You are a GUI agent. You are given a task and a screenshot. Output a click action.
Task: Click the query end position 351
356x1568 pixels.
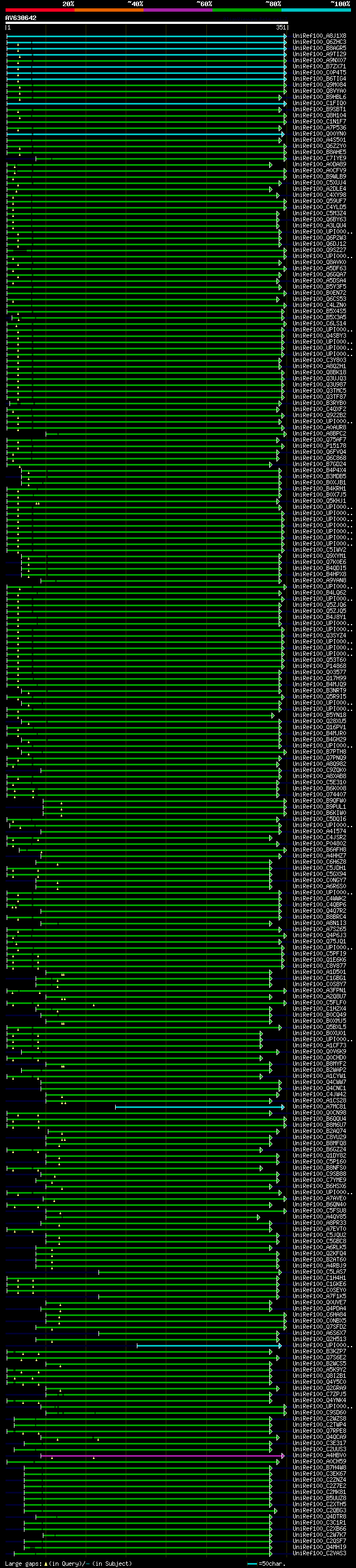pyautogui.click(x=280, y=27)
